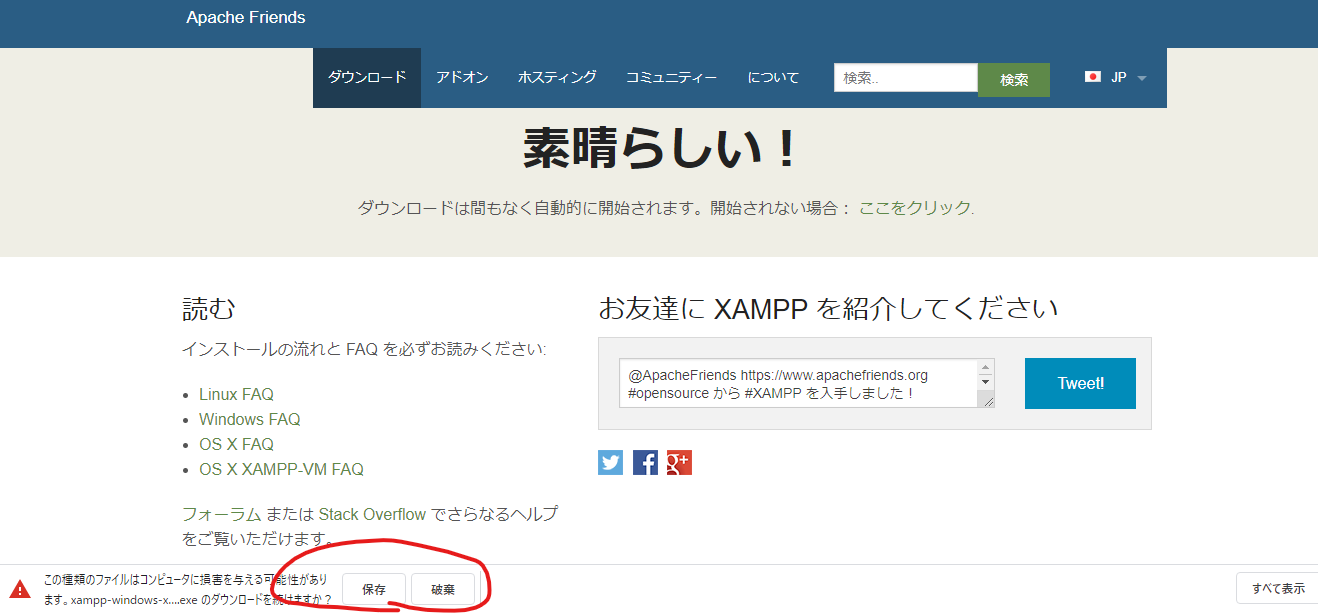Click 破棄 to discard the download
Screen dimensions: 1318x614
pyautogui.click(x=442, y=589)
